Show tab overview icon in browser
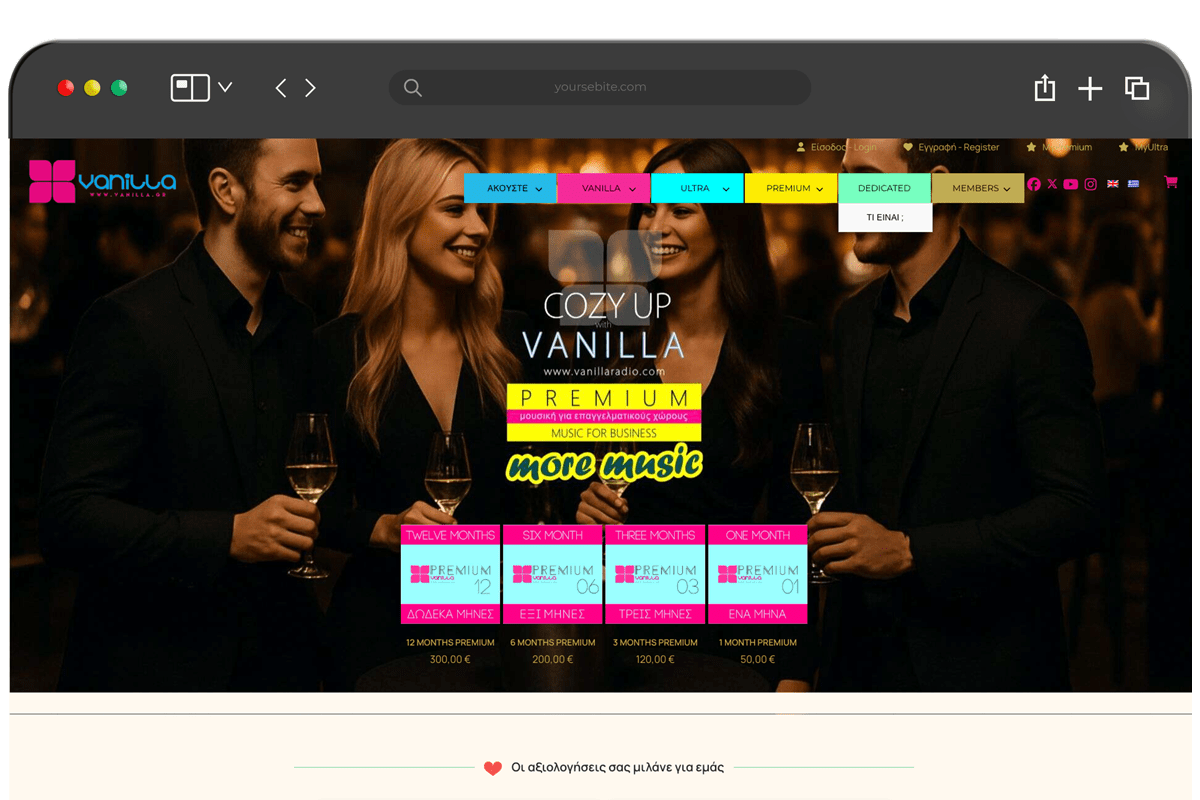The width and height of the screenshot is (1200, 800). click(x=1137, y=88)
